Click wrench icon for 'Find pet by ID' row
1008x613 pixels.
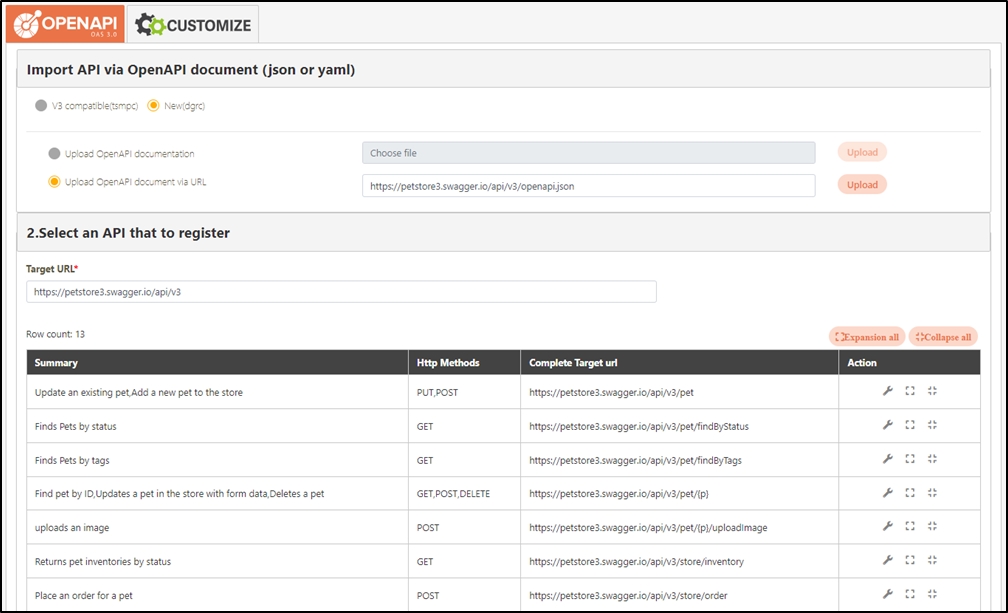coord(887,492)
